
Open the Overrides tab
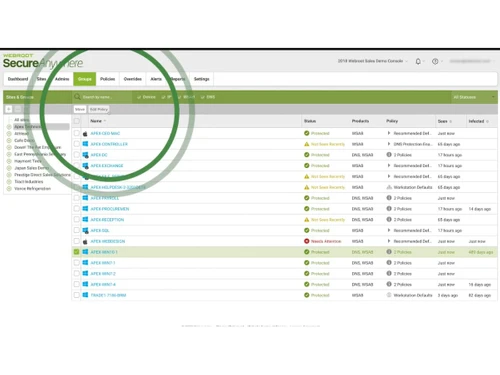tap(133, 79)
